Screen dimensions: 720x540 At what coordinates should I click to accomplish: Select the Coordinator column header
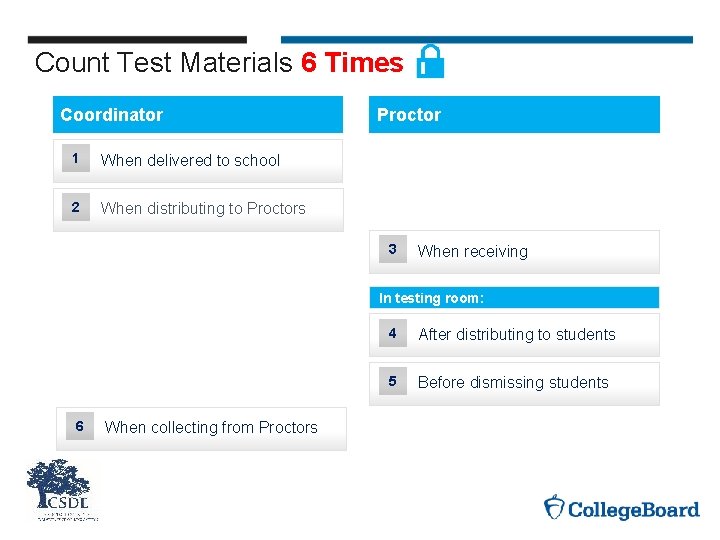(x=197, y=115)
